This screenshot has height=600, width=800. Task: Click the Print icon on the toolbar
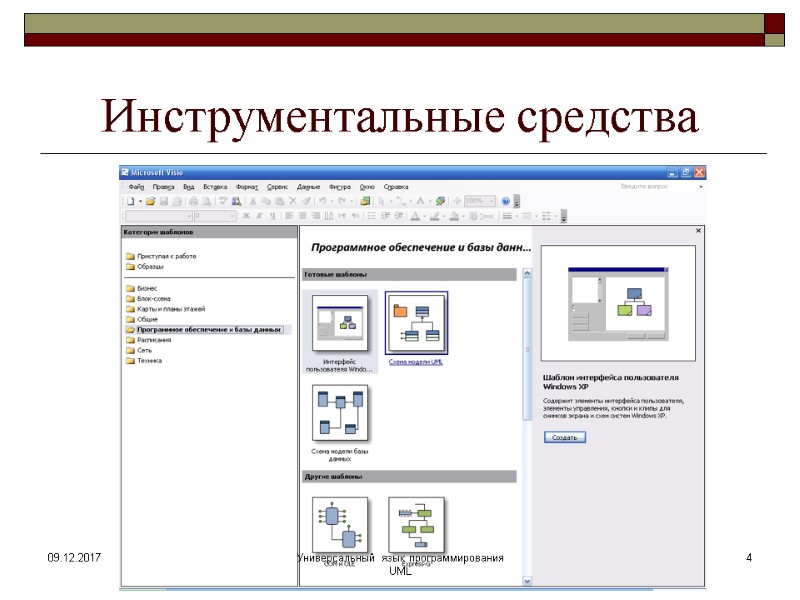coord(193,200)
